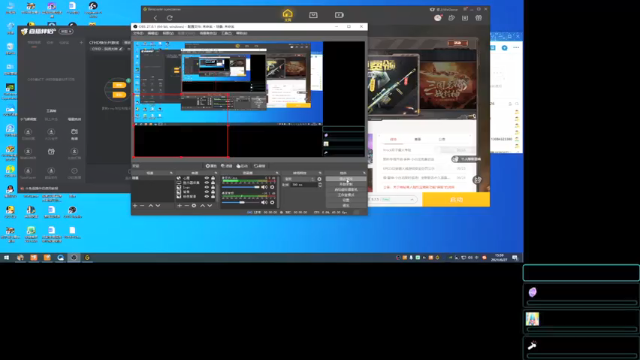The height and width of the screenshot is (360, 640).
Task: Hide the third source using its eye icon
Action: point(207,187)
